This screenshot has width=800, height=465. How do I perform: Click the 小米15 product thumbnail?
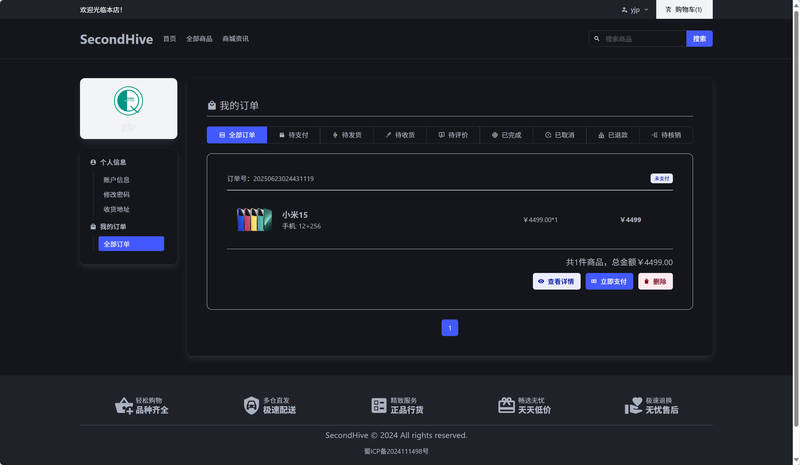point(254,219)
